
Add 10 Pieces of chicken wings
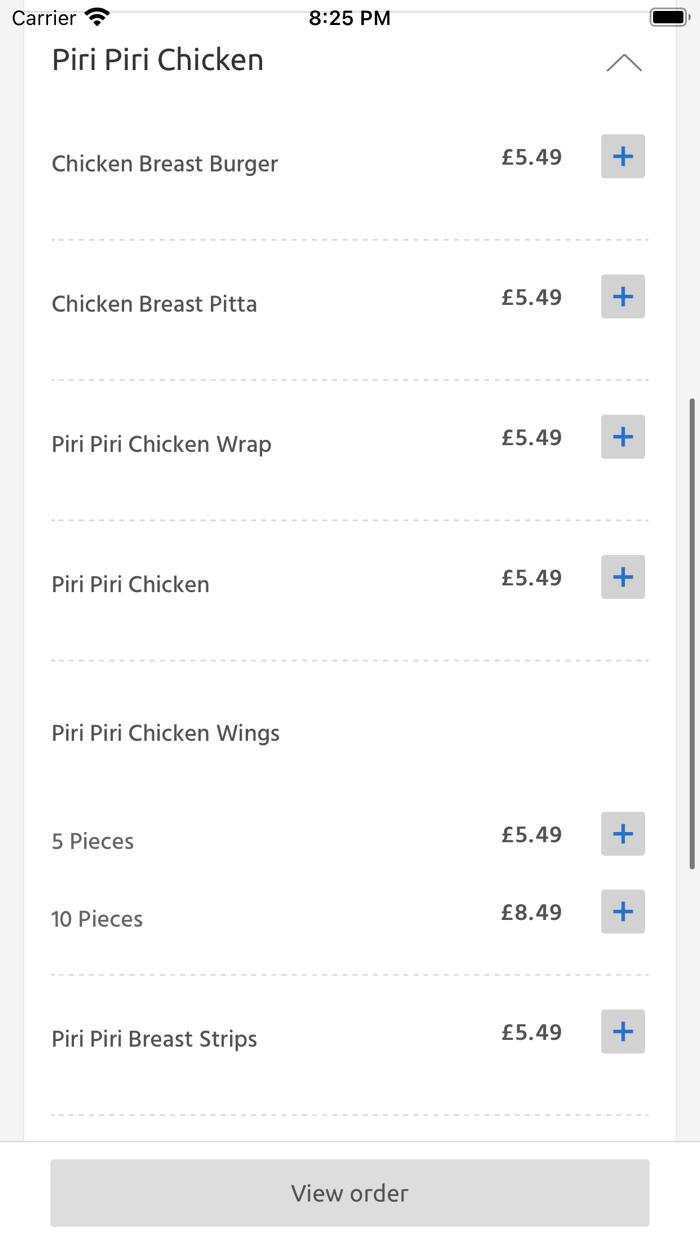pyautogui.click(x=622, y=911)
